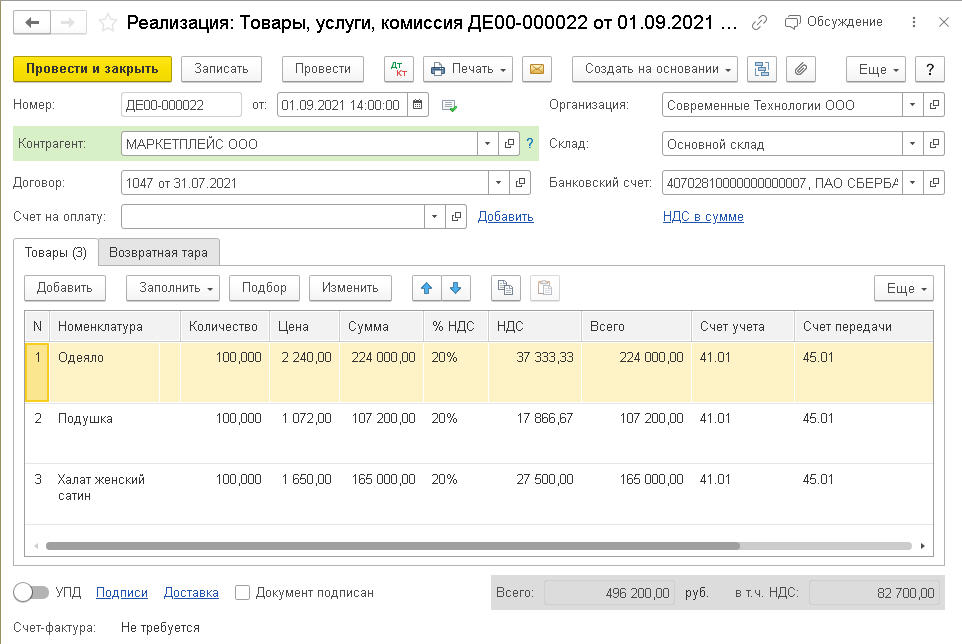Click the envelope email icon
Viewport: 962px width, 644px height.
(x=537, y=69)
